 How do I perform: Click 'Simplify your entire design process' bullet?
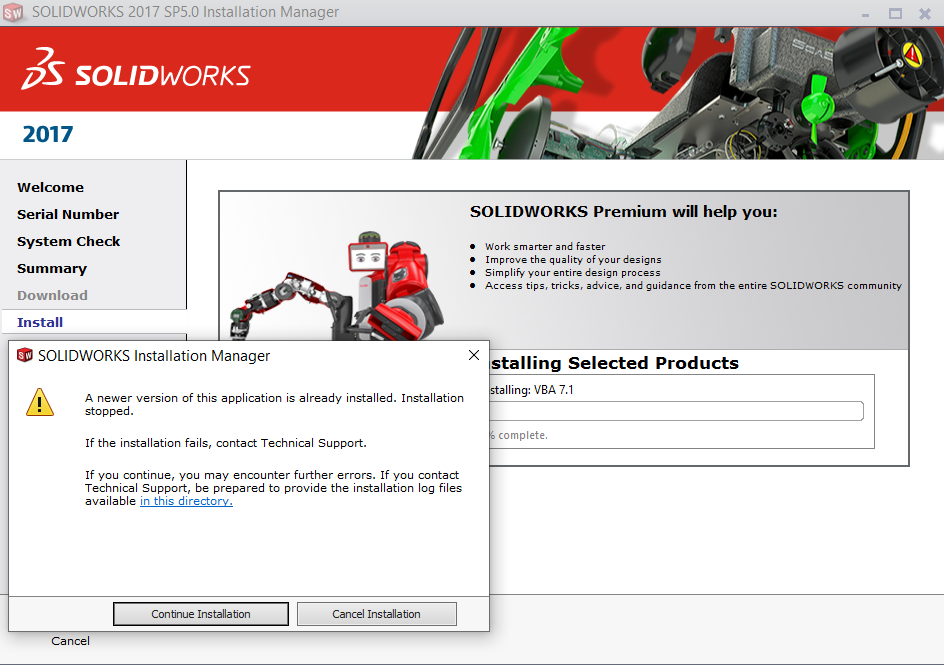(x=573, y=273)
